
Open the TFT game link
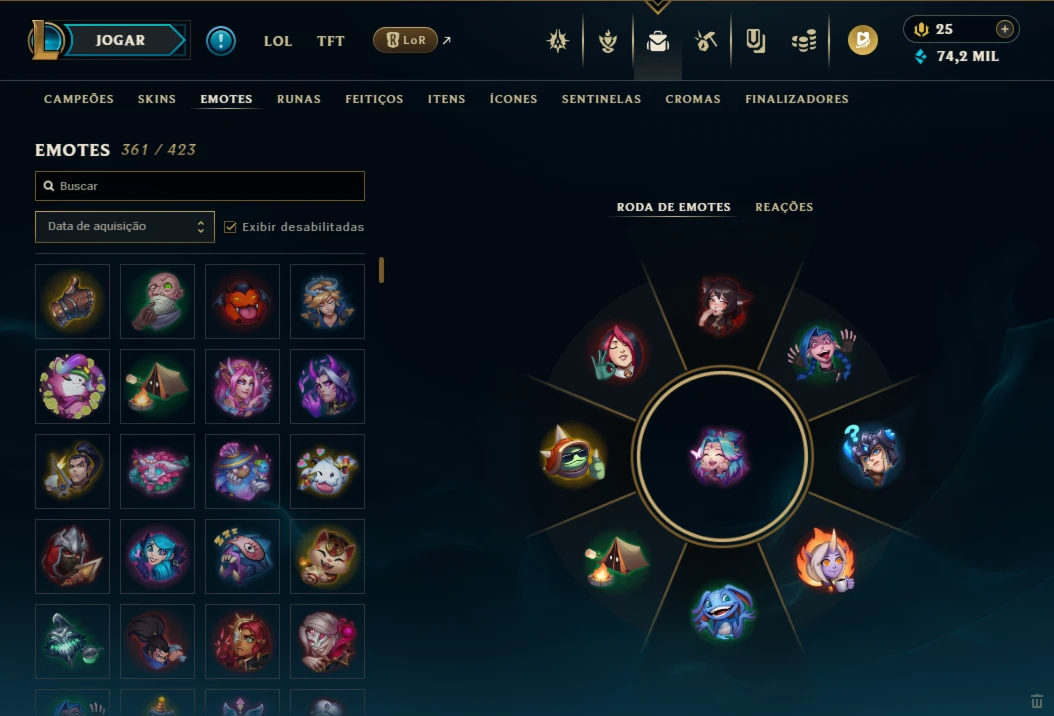click(330, 41)
